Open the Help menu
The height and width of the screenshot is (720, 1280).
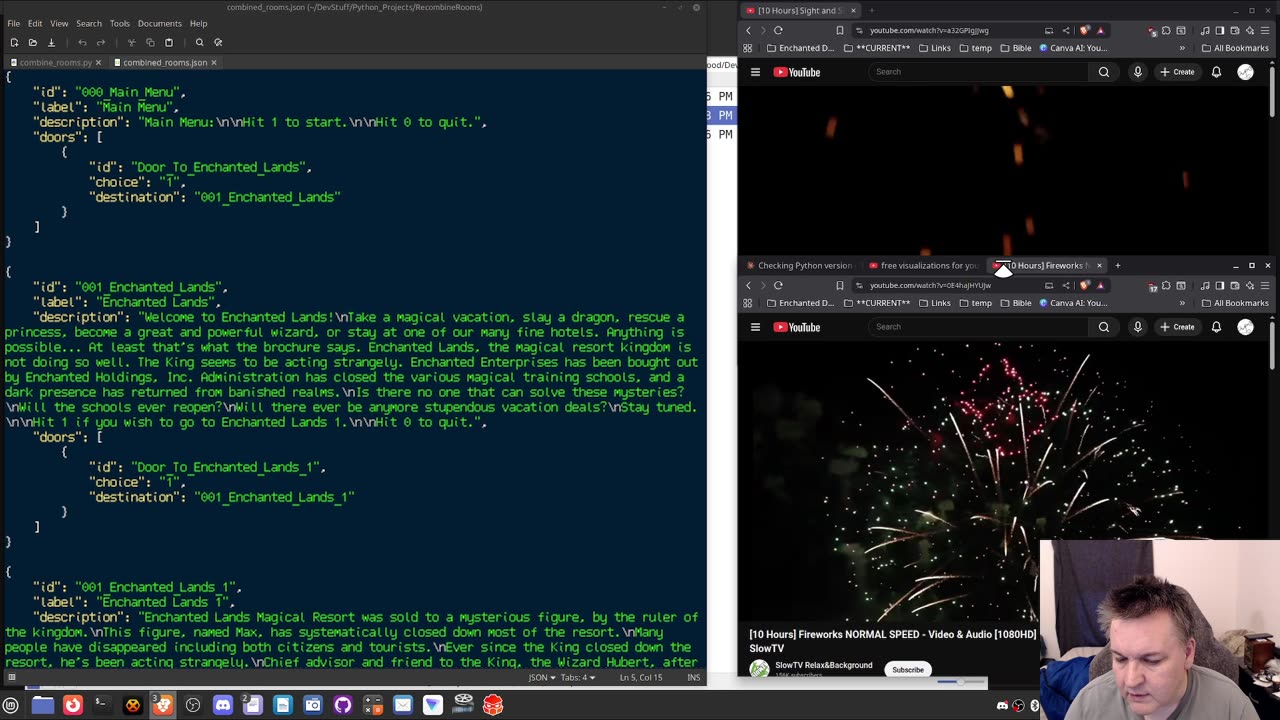199,23
